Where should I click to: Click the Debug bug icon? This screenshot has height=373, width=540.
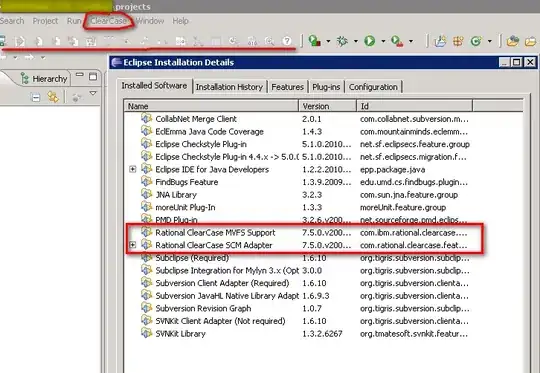point(342,41)
